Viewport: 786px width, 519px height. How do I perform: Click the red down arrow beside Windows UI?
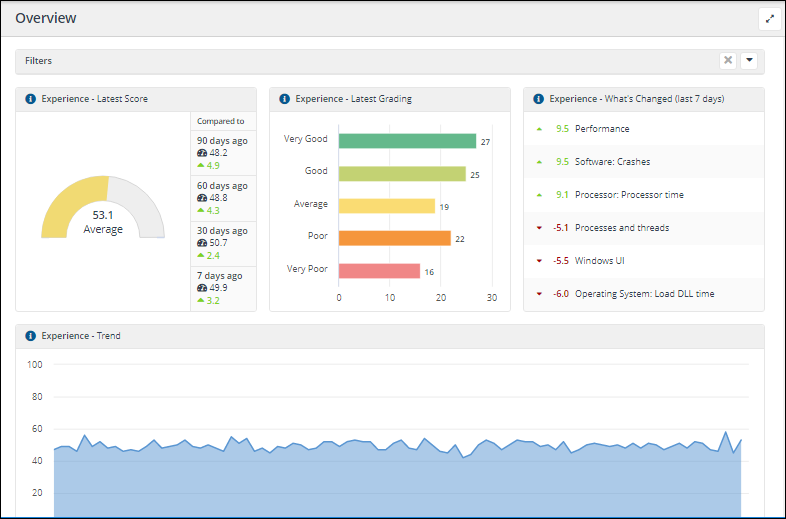click(540, 261)
